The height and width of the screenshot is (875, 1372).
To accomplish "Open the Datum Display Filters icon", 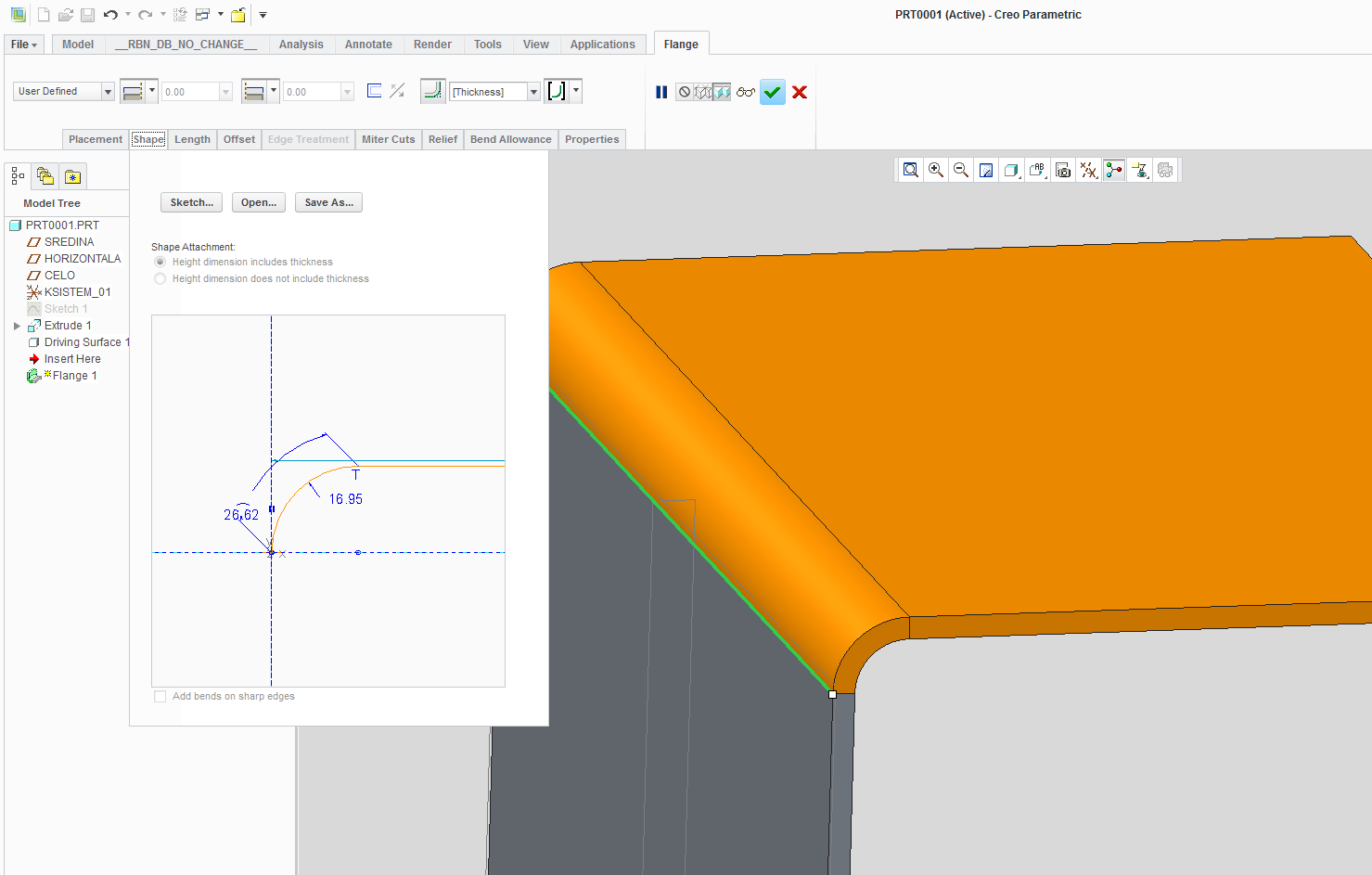I will 1089,170.
